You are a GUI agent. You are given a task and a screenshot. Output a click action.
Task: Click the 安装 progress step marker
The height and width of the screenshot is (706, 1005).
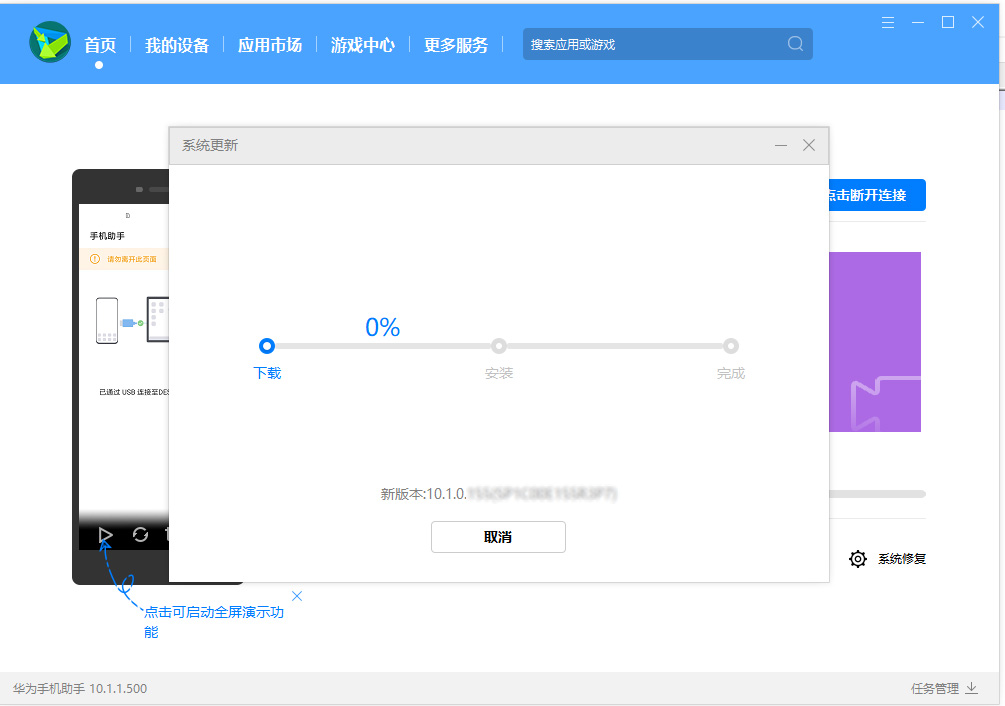click(499, 346)
